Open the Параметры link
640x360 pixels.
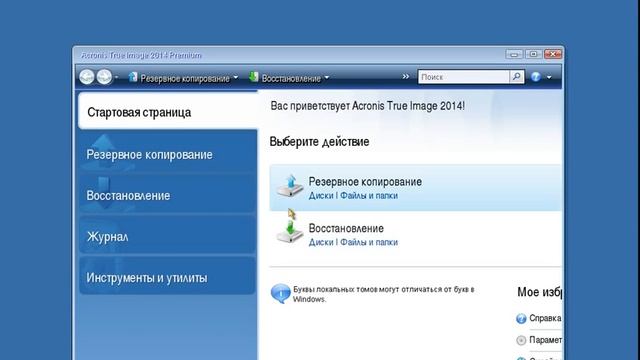click(x=546, y=340)
